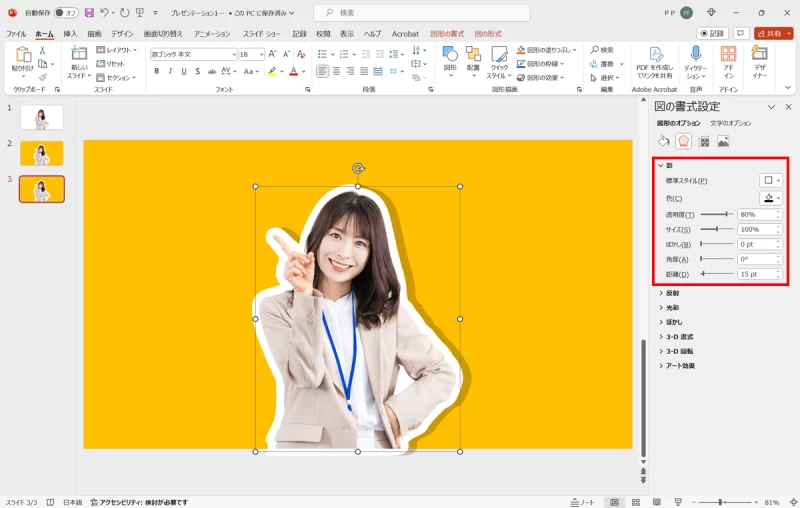
Task: Expand the 3-D Rotation (3-D 回転) section
Action: (679, 351)
